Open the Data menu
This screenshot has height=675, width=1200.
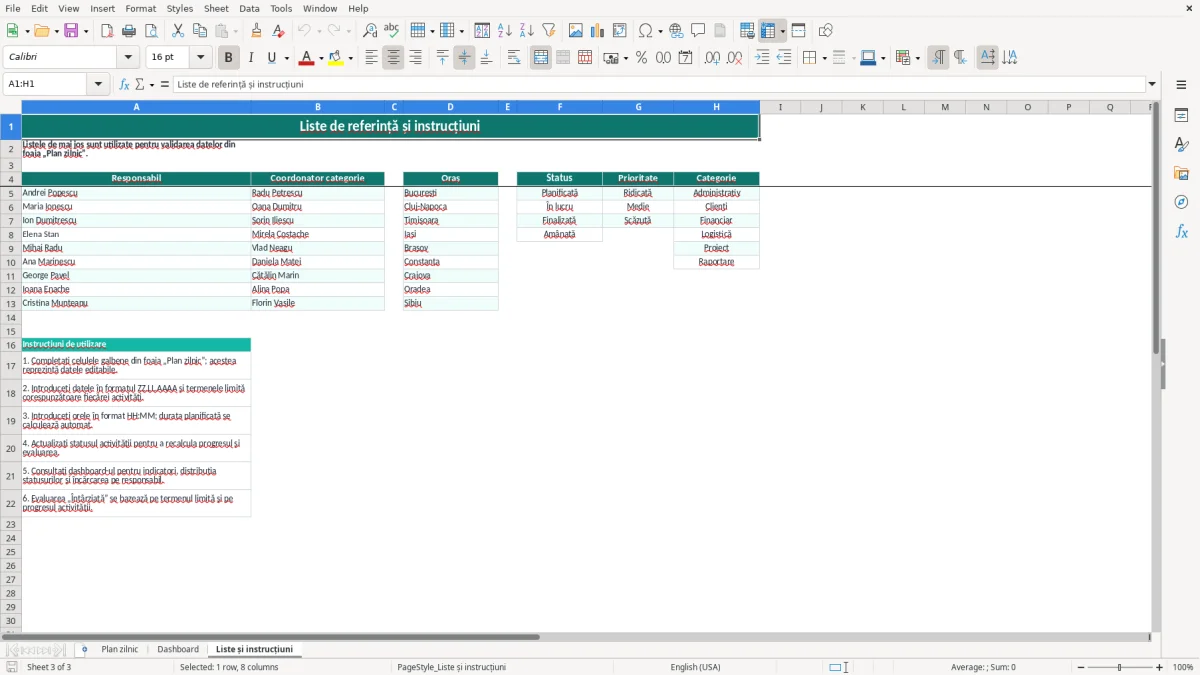click(249, 8)
